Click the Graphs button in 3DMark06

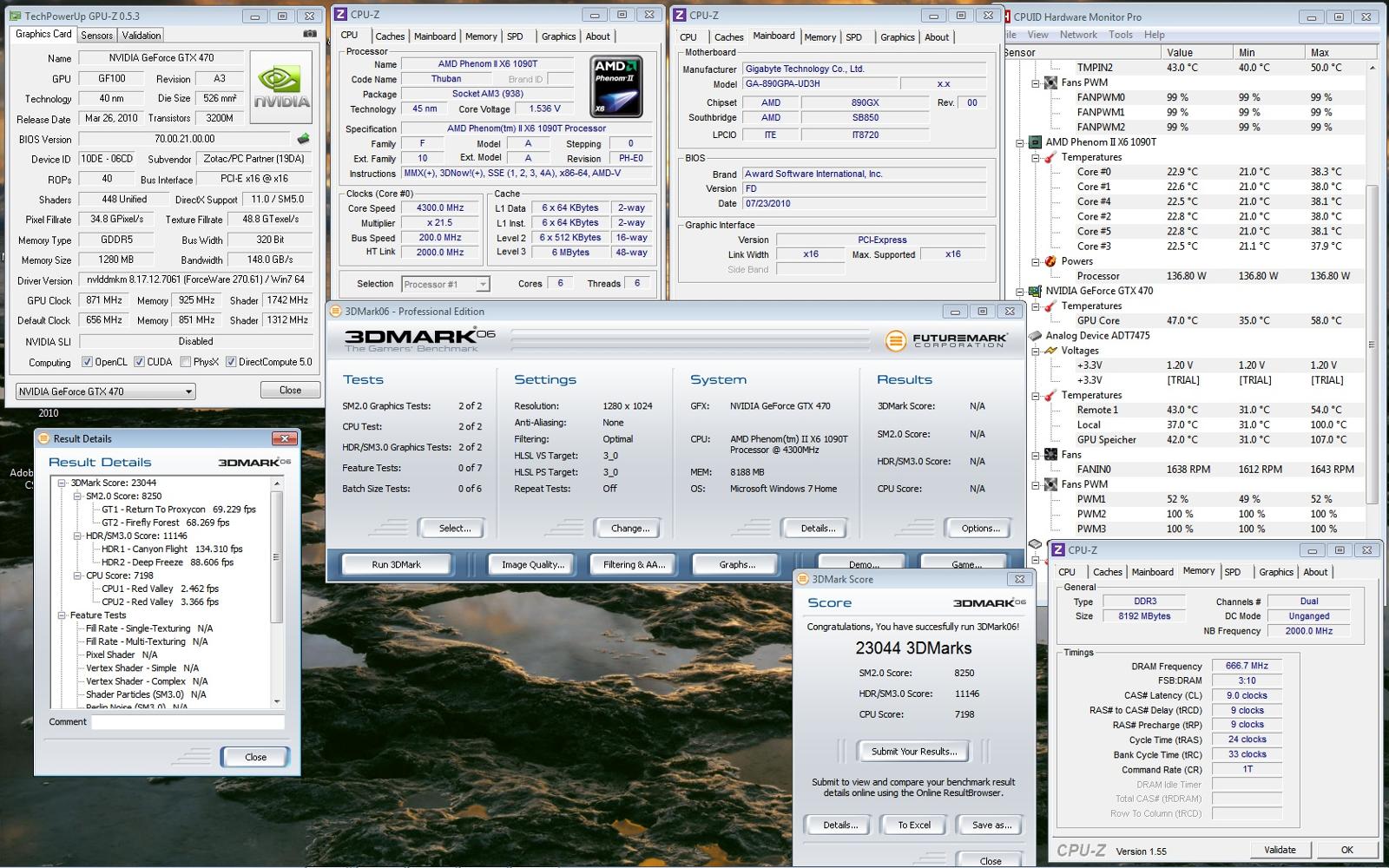point(736,564)
